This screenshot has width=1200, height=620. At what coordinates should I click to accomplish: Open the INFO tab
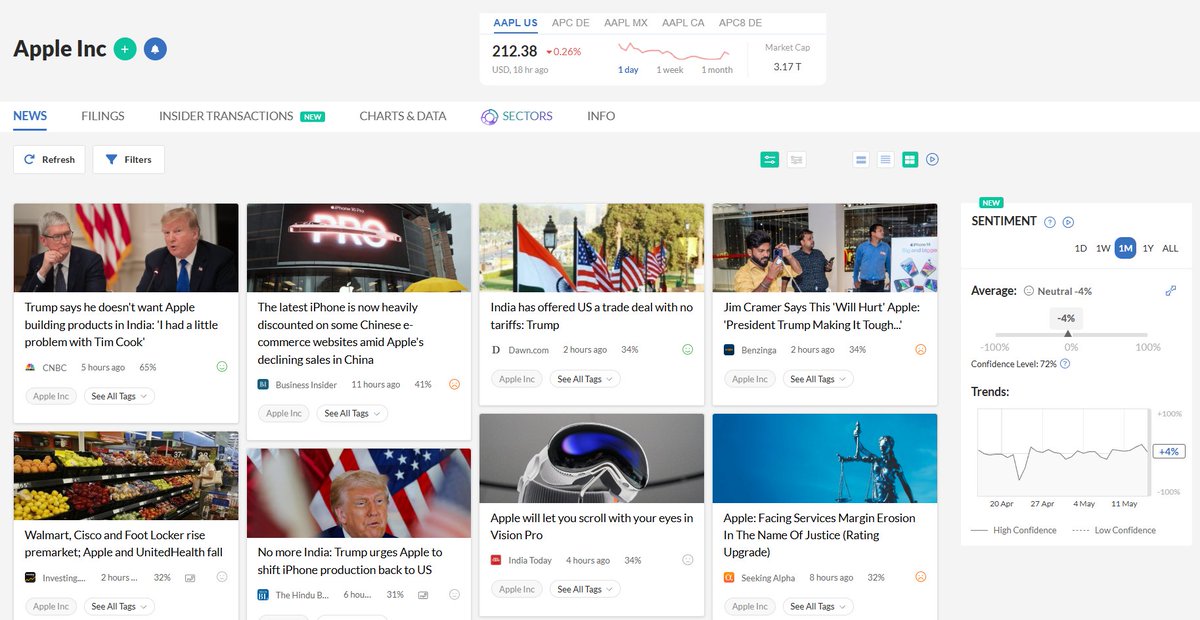coord(601,116)
